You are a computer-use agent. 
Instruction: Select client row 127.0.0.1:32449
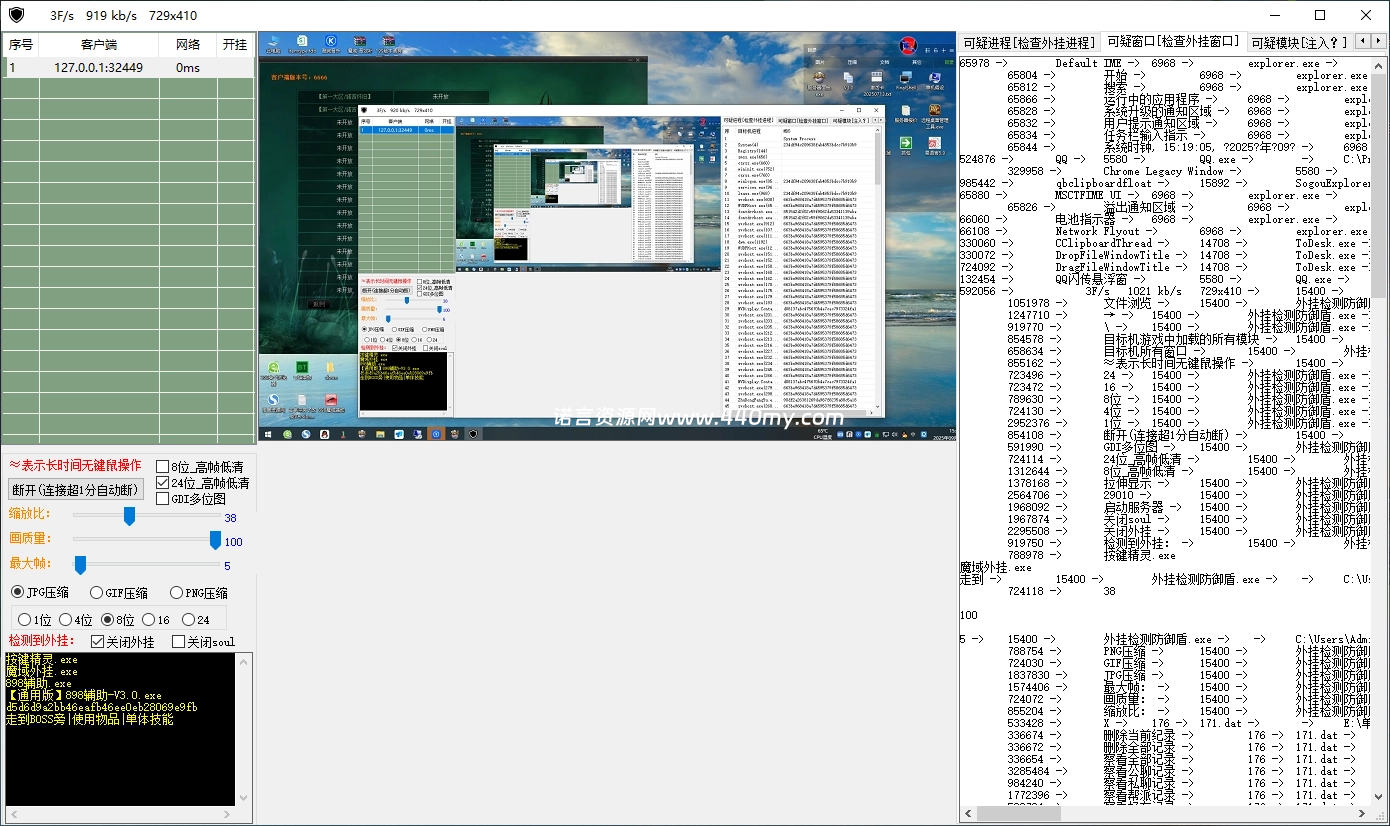point(98,68)
